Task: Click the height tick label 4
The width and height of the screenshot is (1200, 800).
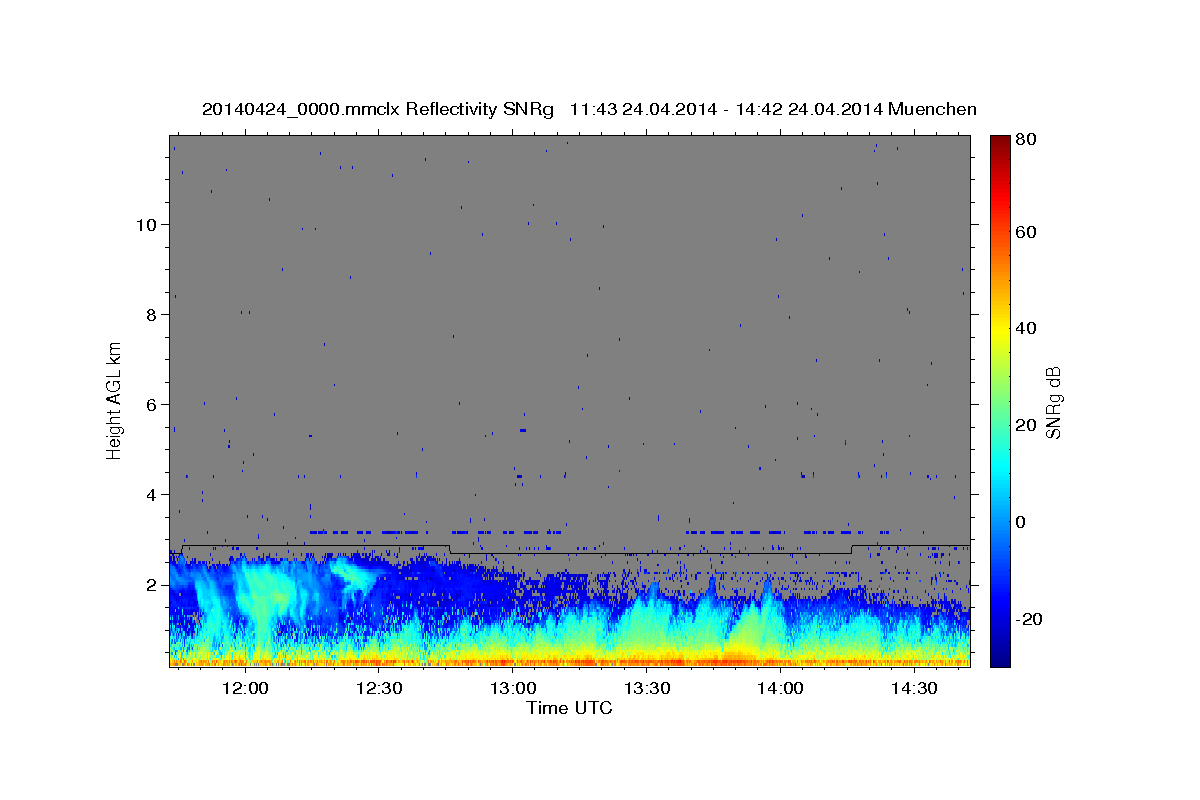Action: 151,494
